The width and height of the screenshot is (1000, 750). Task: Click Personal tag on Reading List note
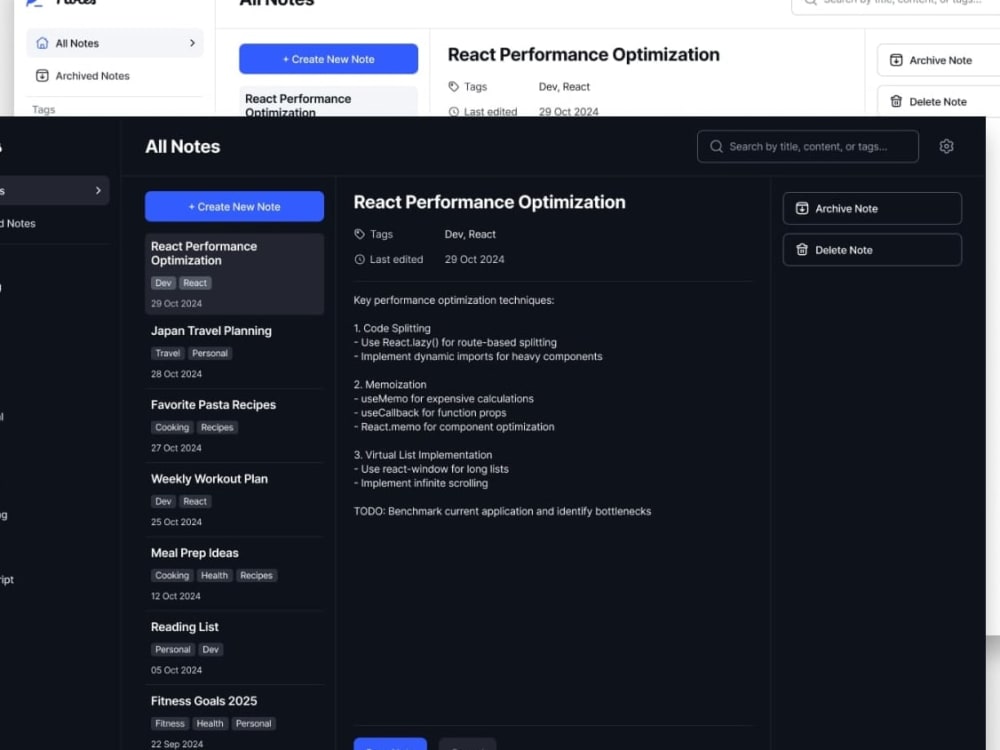(x=173, y=649)
